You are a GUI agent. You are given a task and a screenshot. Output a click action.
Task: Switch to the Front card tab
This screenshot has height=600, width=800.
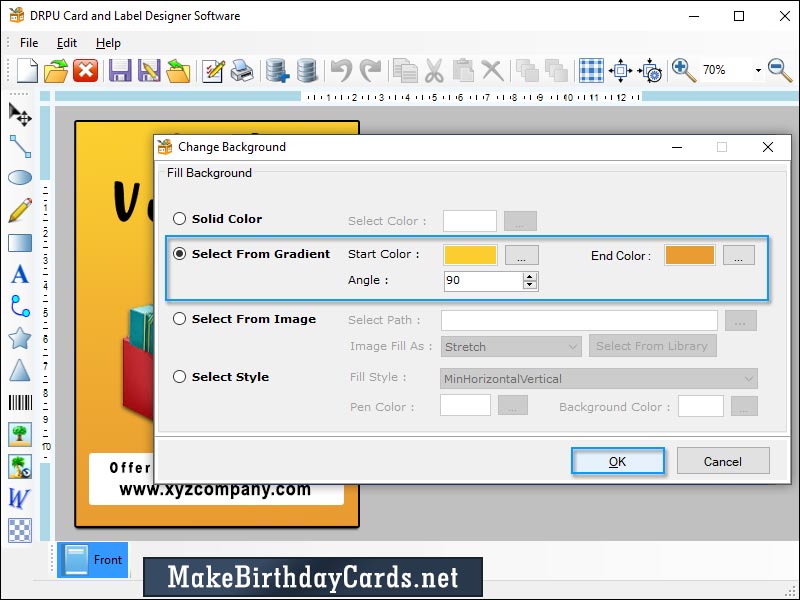point(92,560)
